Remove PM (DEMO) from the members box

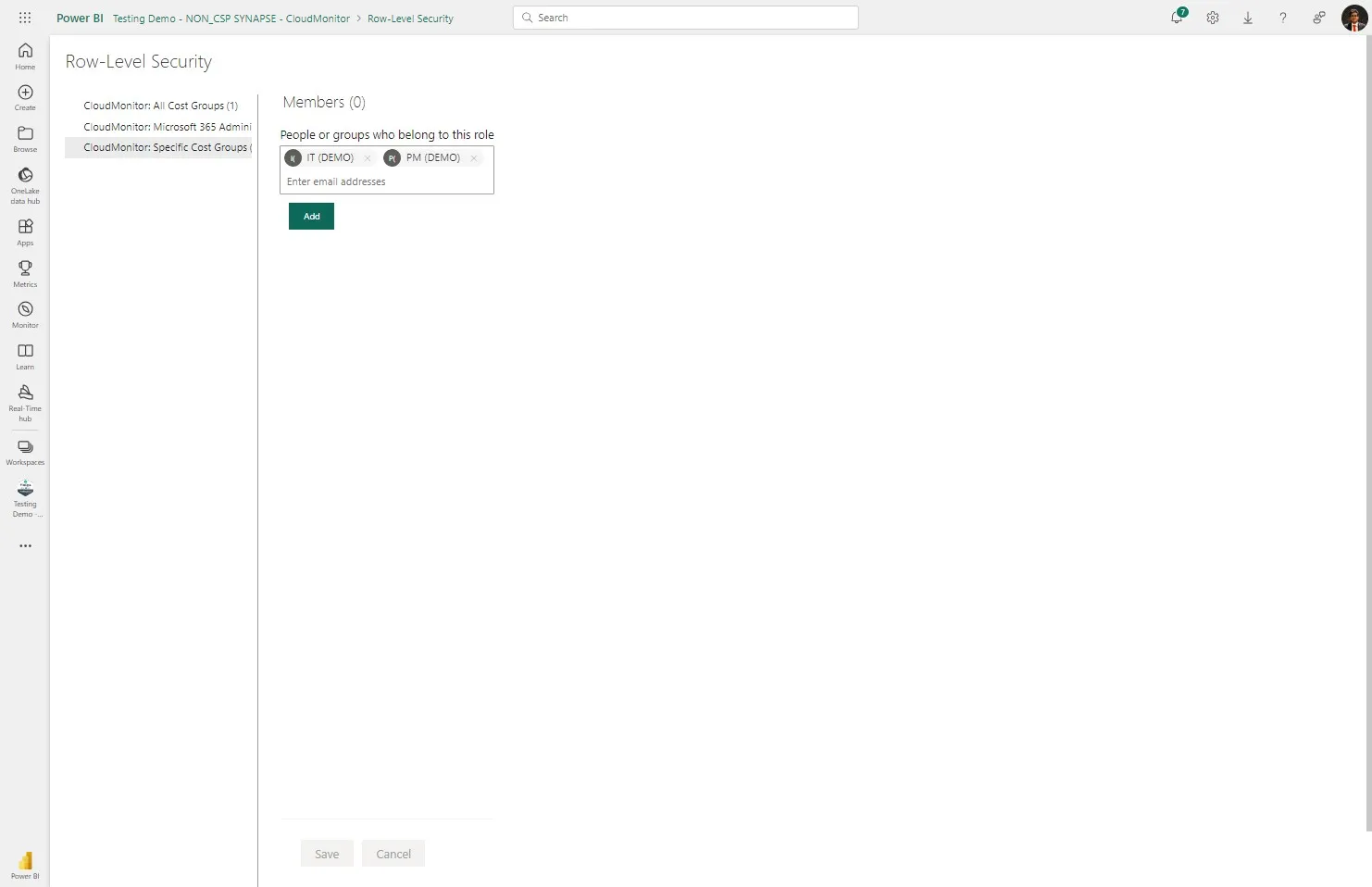(474, 158)
